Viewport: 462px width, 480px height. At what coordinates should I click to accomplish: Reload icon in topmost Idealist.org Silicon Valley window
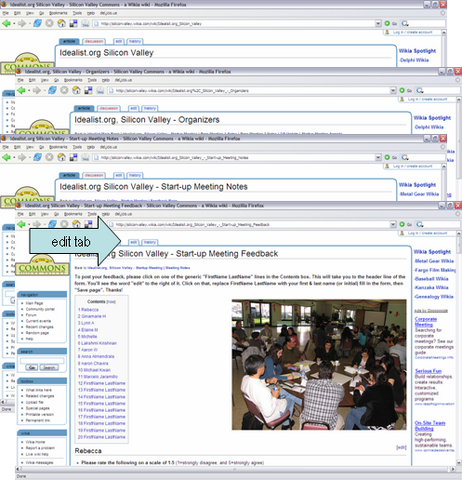(x=37, y=23)
